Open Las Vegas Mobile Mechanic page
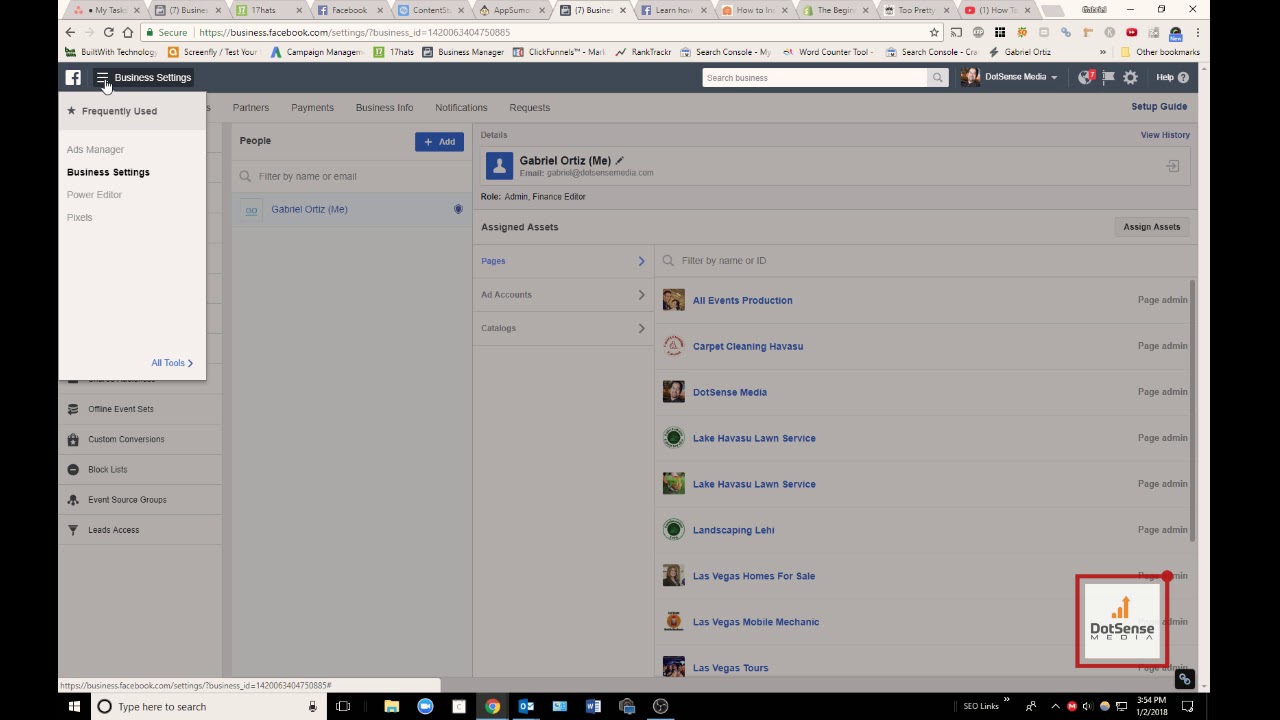This screenshot has width=1280, height=720. click(x=756, y=622)
